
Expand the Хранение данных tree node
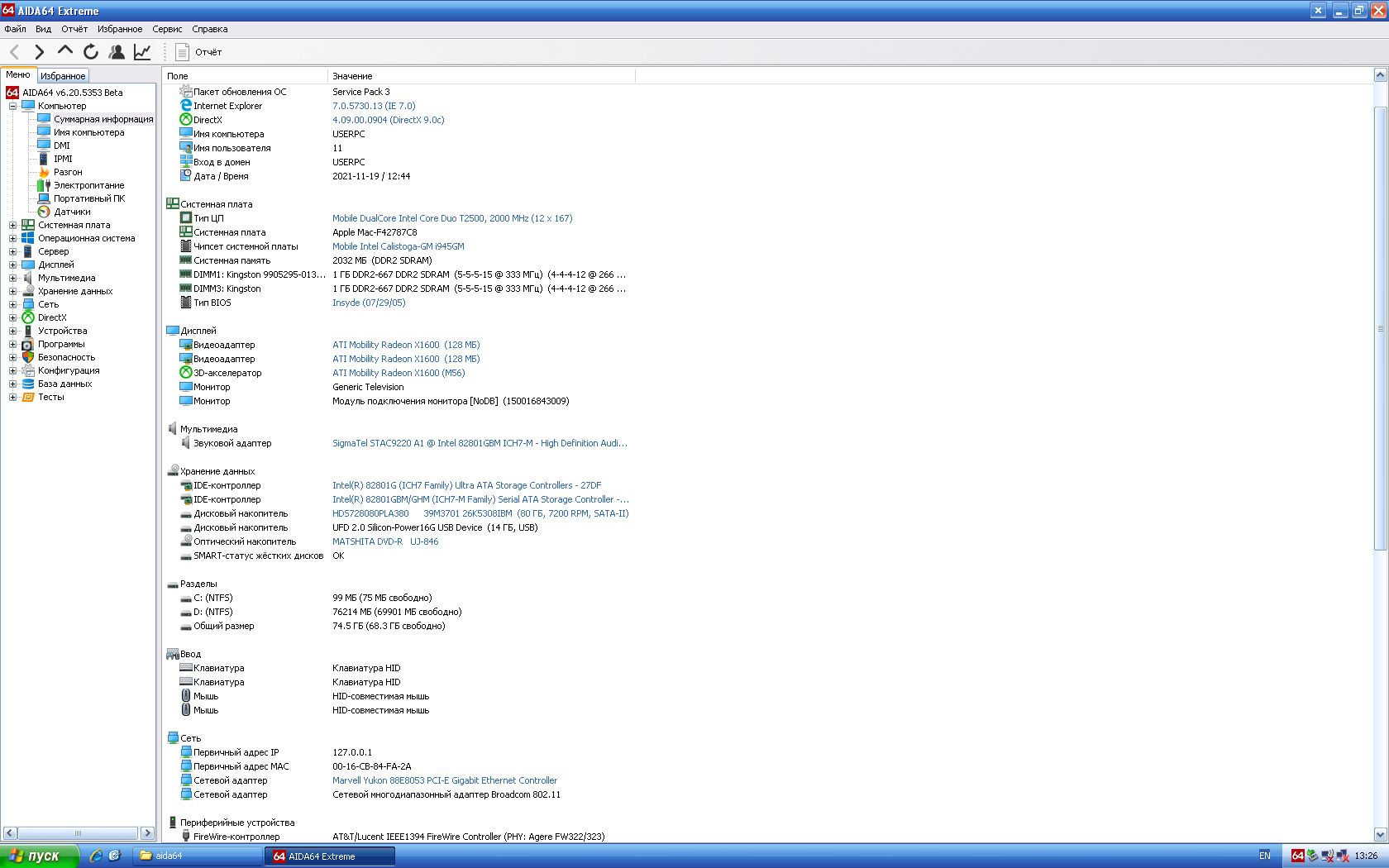click(x=12, y=291)
